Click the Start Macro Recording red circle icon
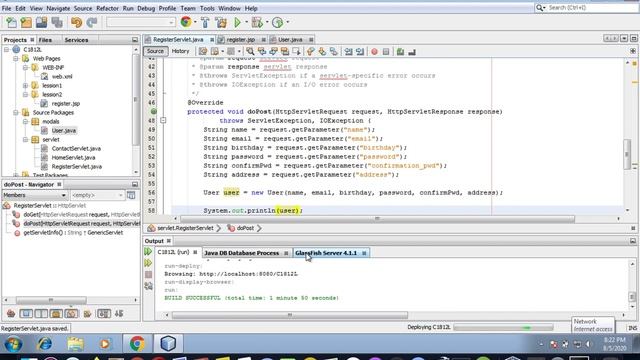Image resolution: width=640 pixels, height=360 pixels. click(374, 51)
